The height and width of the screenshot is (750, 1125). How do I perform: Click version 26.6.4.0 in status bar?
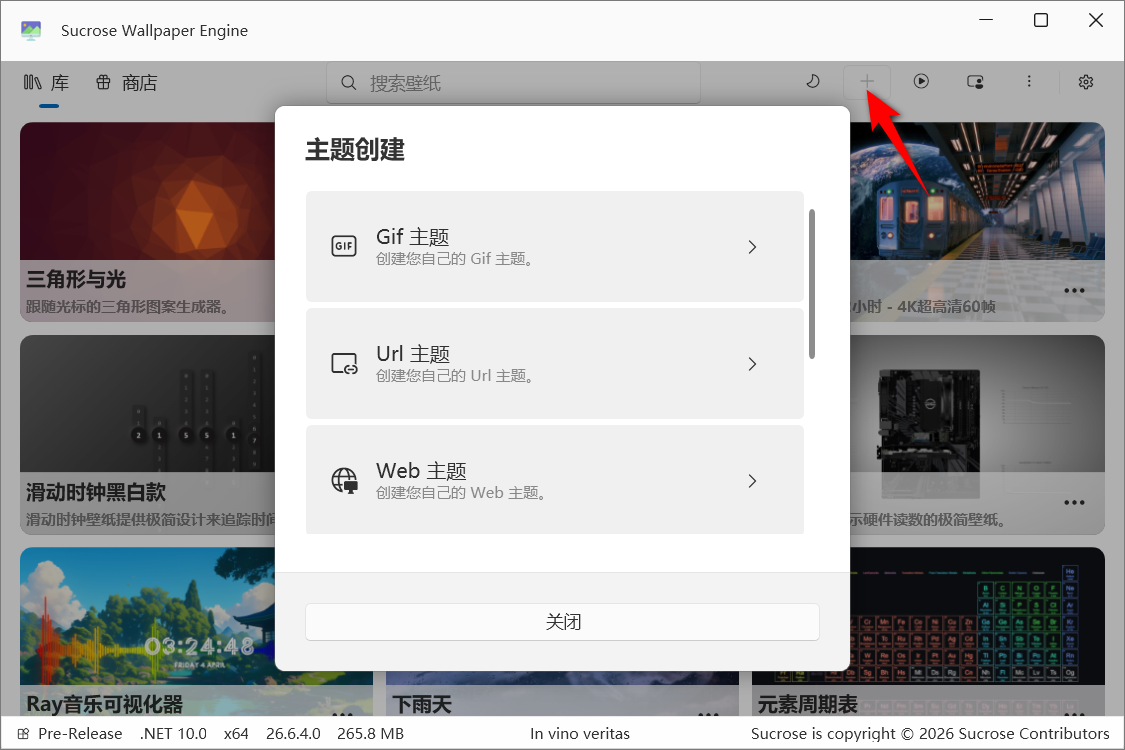point(293,733)
